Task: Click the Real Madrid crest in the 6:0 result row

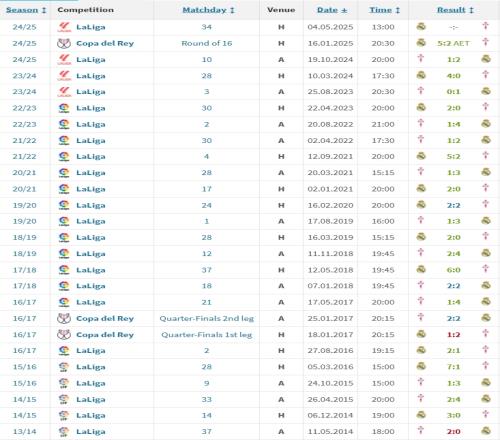Action: coord(421,269)
